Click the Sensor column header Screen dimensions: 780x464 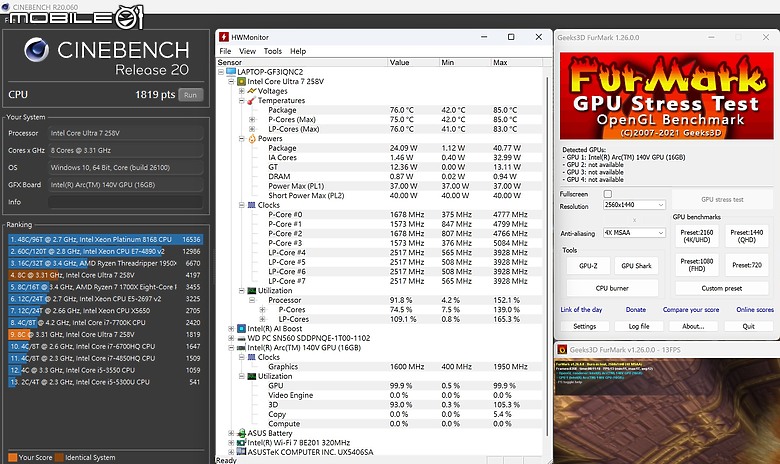(302, 62)
